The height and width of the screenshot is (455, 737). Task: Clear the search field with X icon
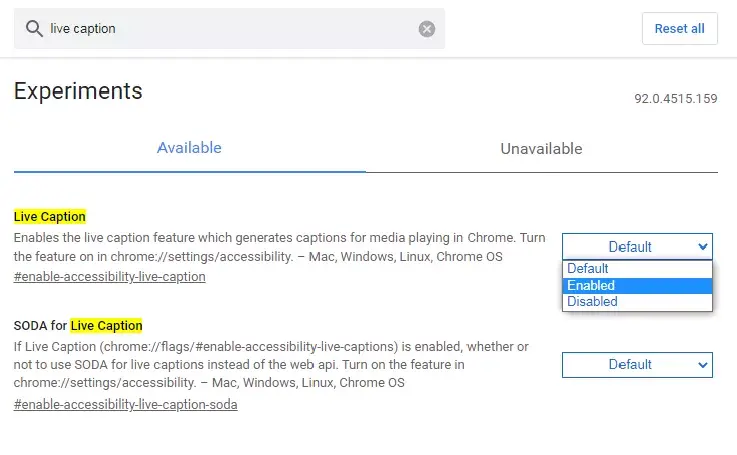426,29
